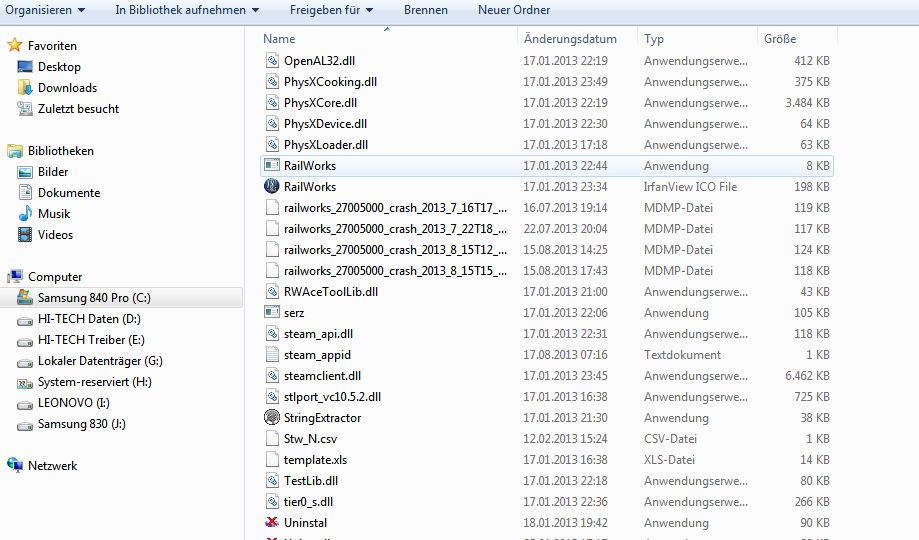919x540 pixels.
Task: Click the Bibliotheken library icon
Action: click(15, 151)
